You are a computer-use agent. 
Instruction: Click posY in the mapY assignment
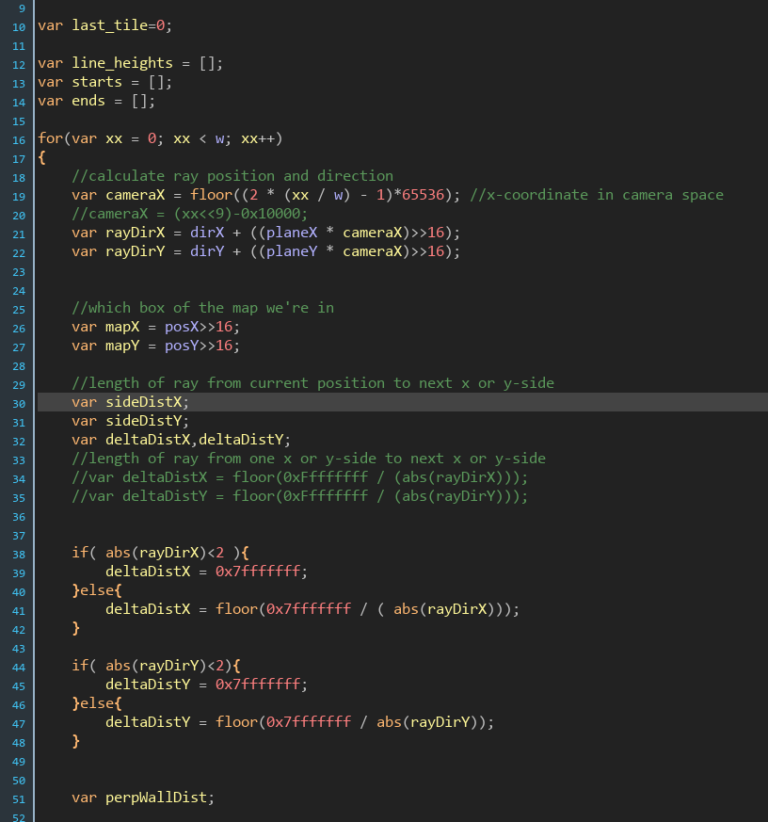[x=181, y=346]
